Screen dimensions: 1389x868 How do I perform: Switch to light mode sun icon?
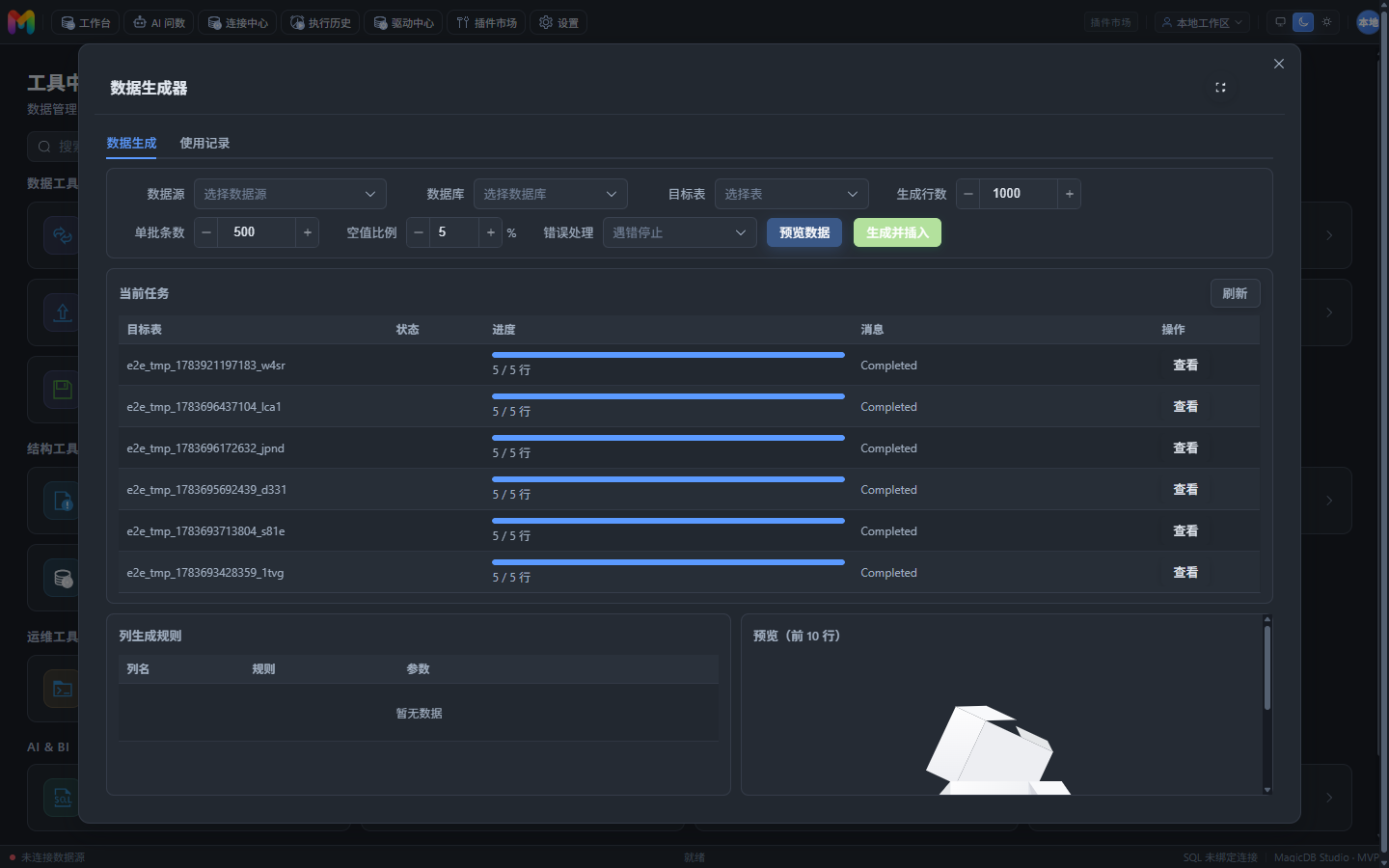(x=1326, y=22)
